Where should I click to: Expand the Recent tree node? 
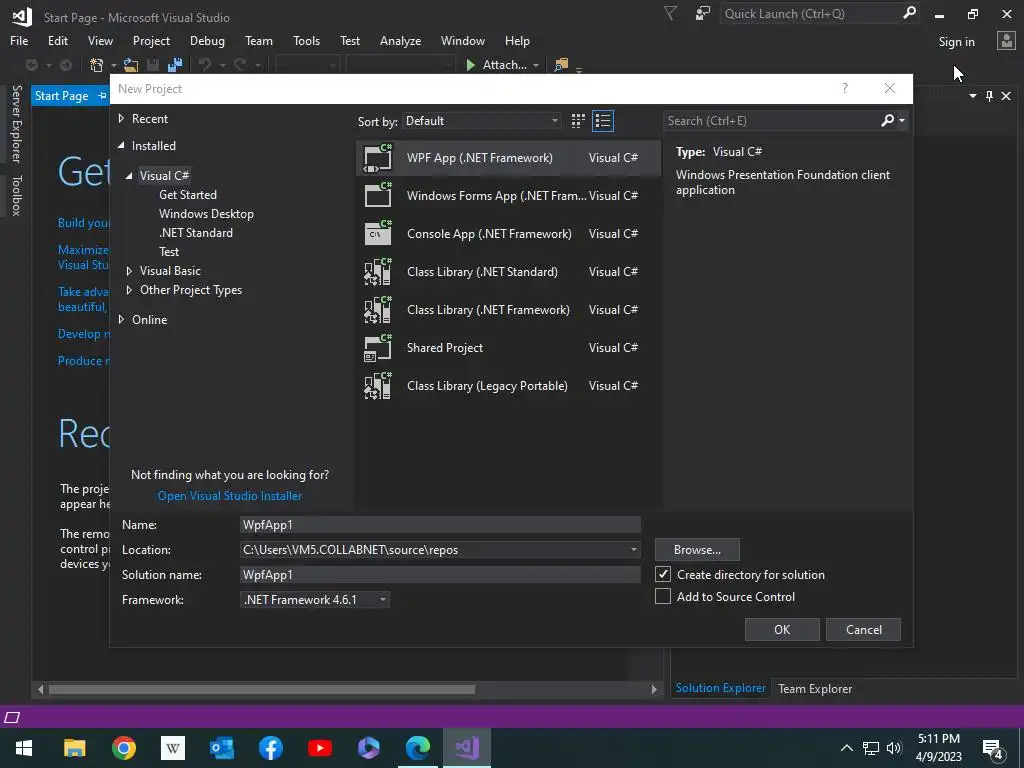(x=121, y=119)
